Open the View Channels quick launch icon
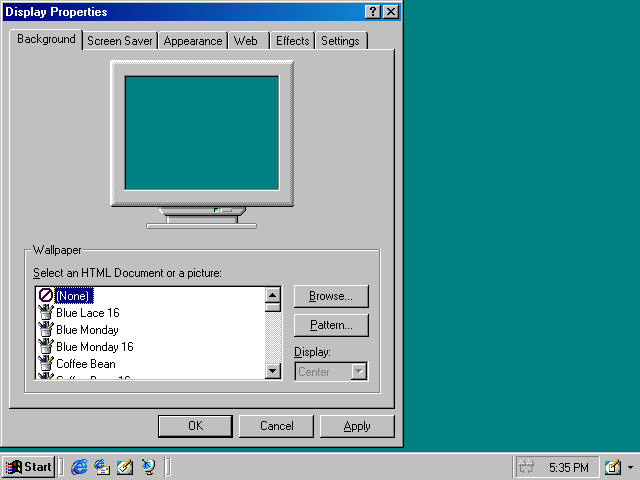Screen dimensions: 640x480 pyautogui.click(x=148, y=467)
